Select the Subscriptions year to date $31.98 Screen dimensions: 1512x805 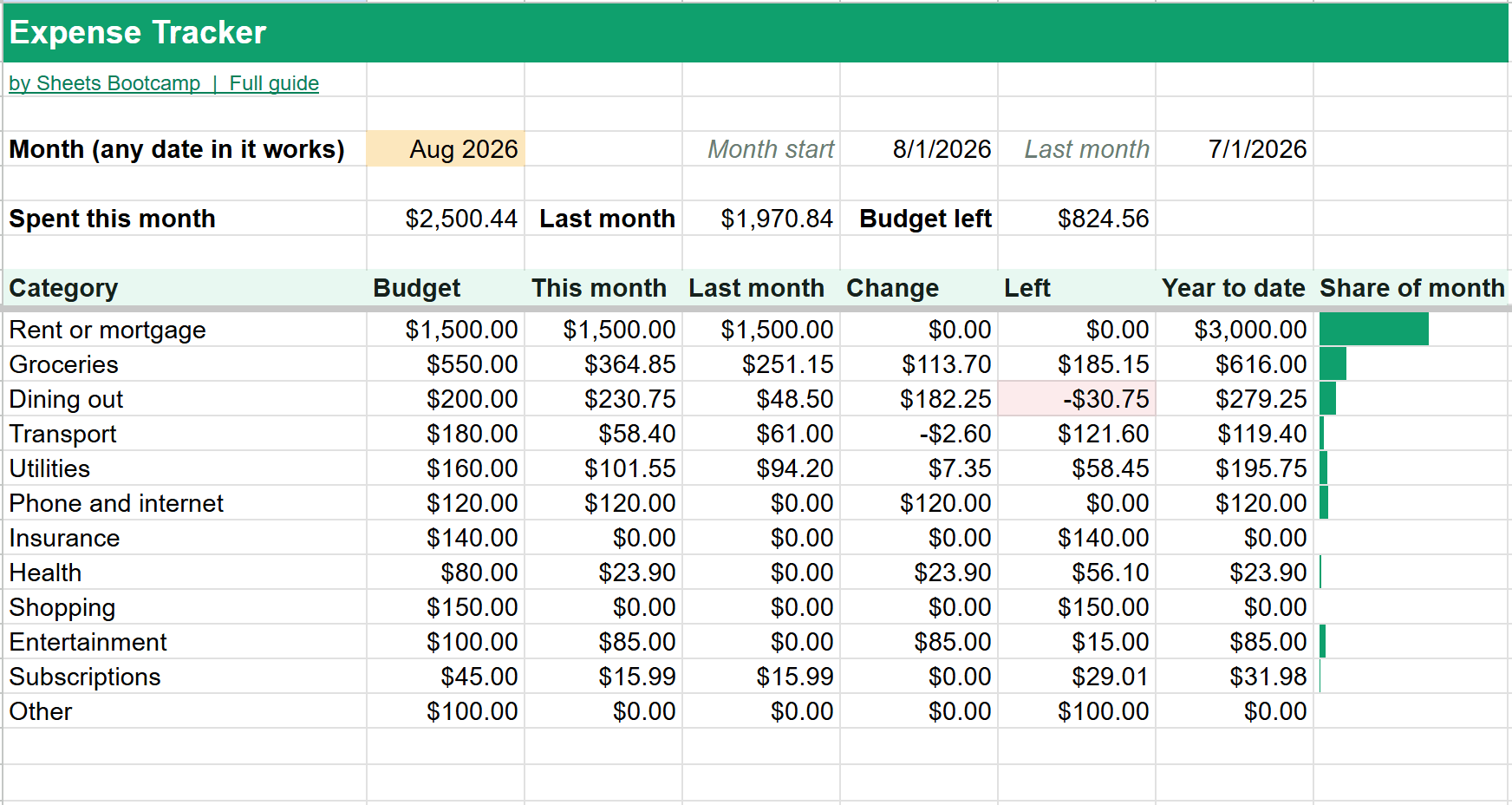[x=1235, y=677]
